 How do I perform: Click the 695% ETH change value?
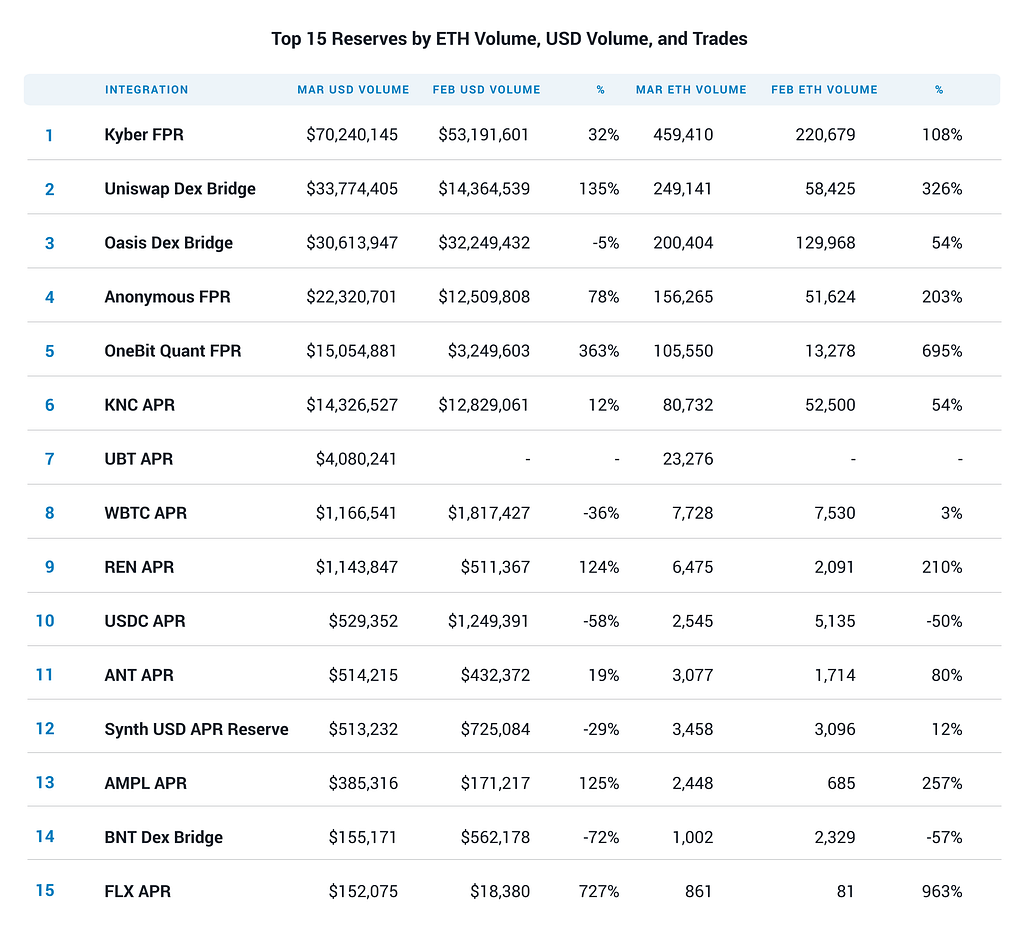coord(942,351)
